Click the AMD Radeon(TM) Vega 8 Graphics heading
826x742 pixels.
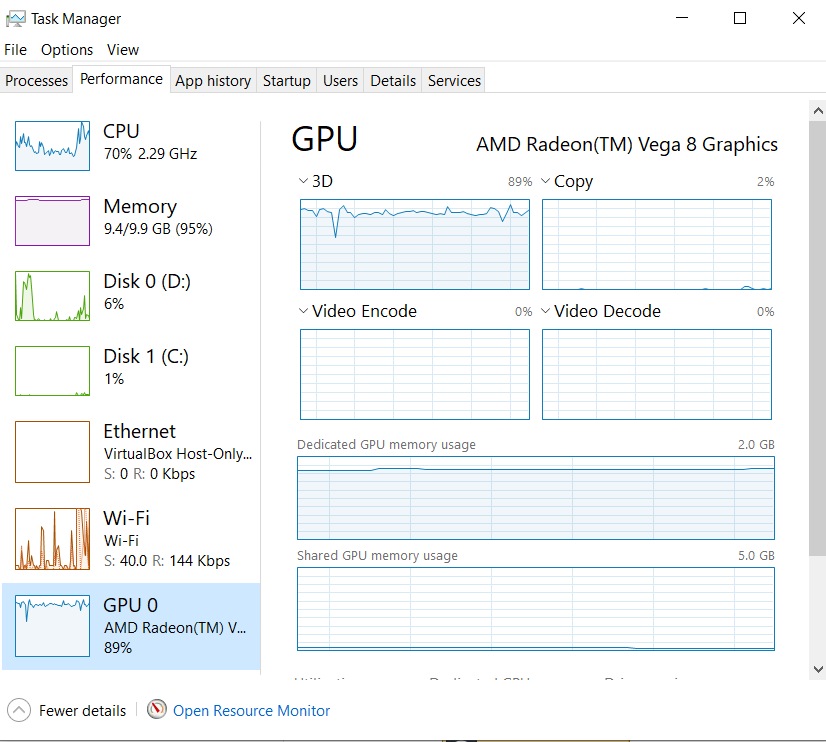tap(627, 144)
